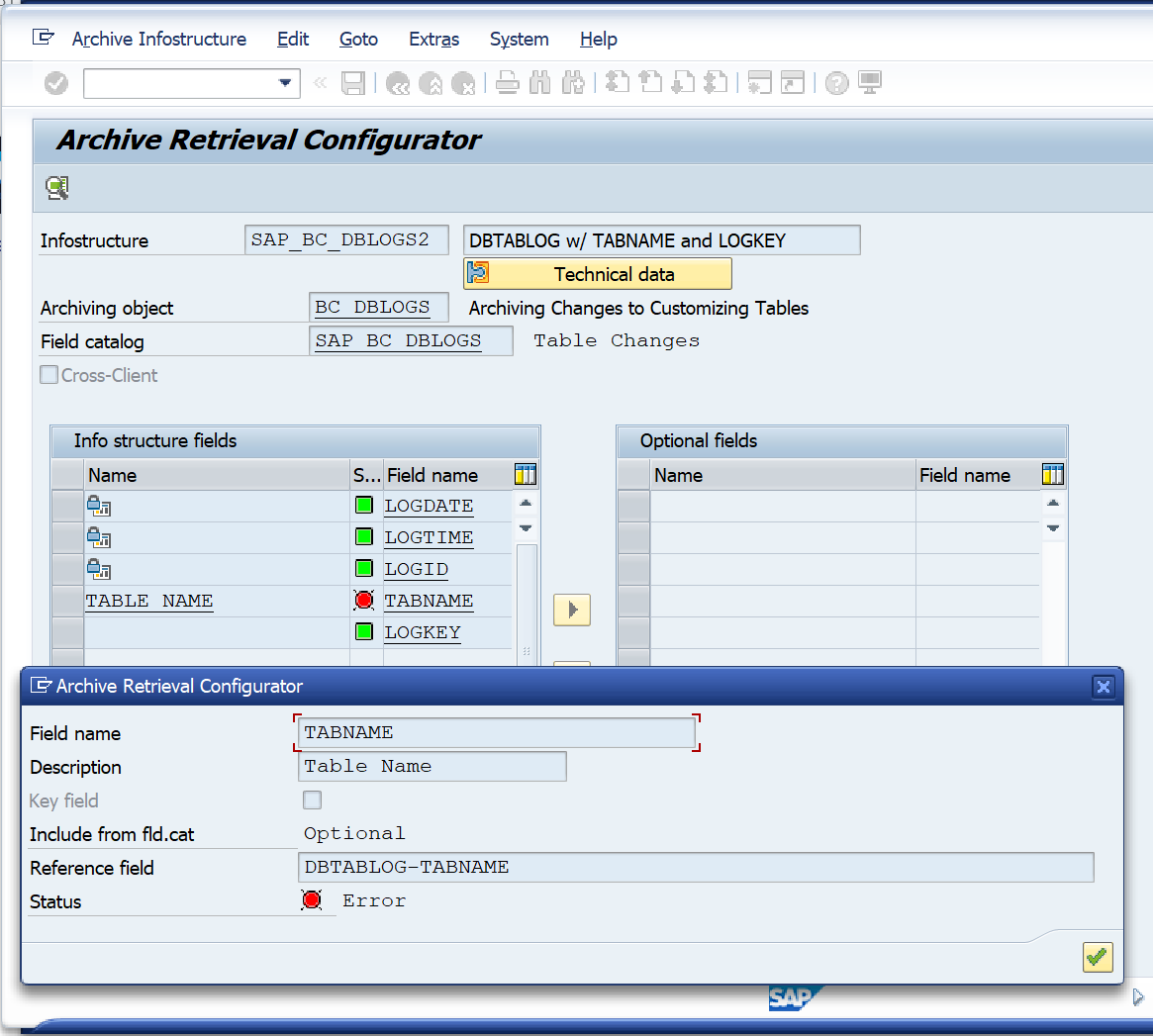The width and height of the screenshot is (1153, 1036).
Task: Click the Previous Page icon
Action: [x=650, y=81]
